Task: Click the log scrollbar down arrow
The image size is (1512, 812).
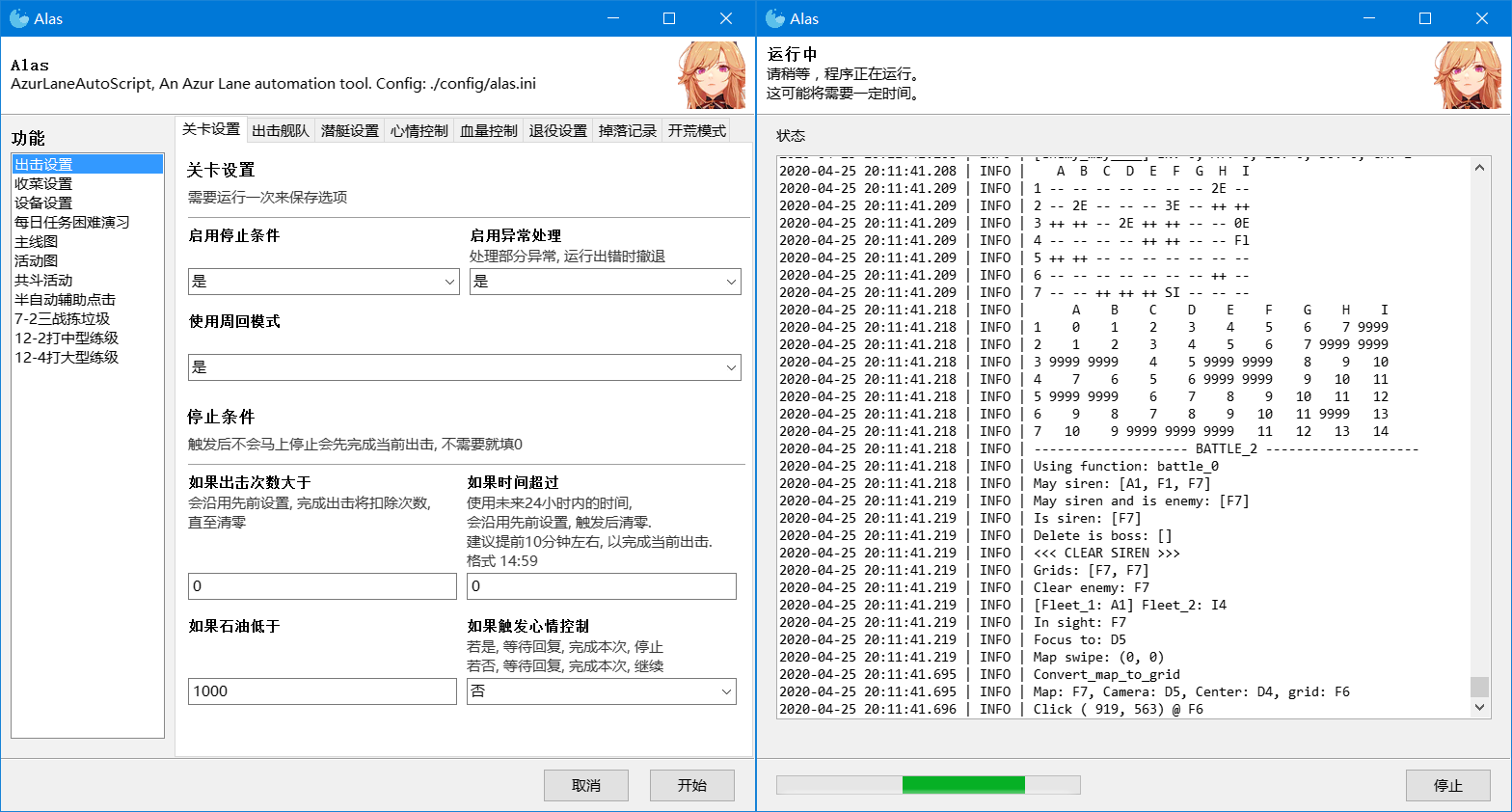Action: (x=1480, y=708)
